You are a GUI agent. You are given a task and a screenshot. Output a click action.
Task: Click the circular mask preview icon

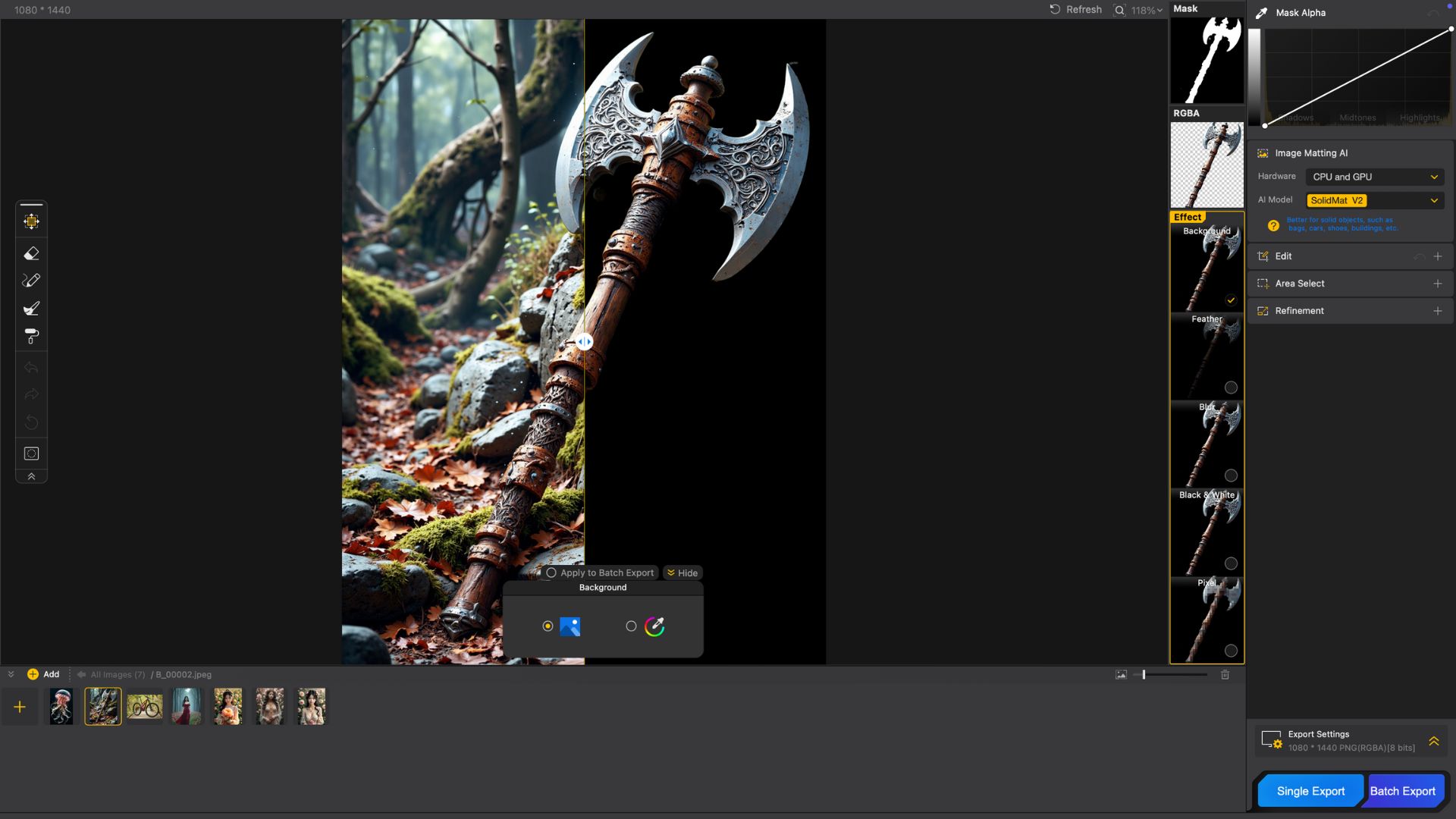point(31,453)
